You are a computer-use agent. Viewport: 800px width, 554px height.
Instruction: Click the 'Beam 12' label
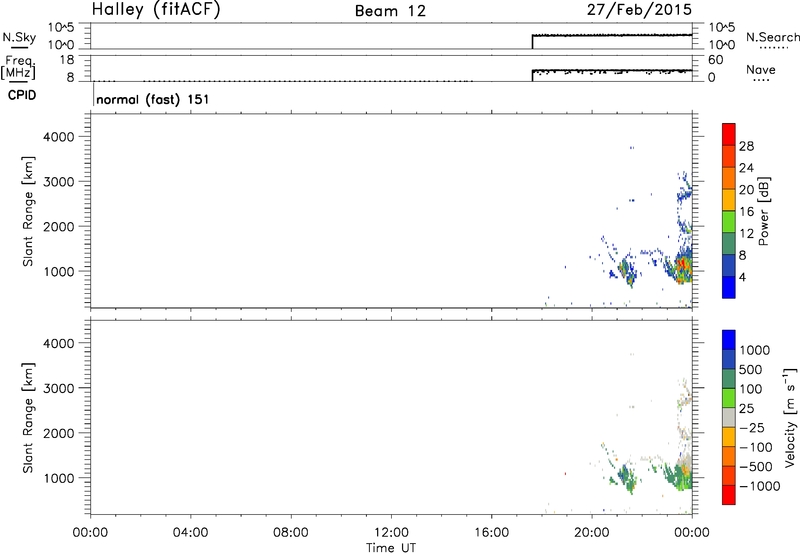coord(390,11)
